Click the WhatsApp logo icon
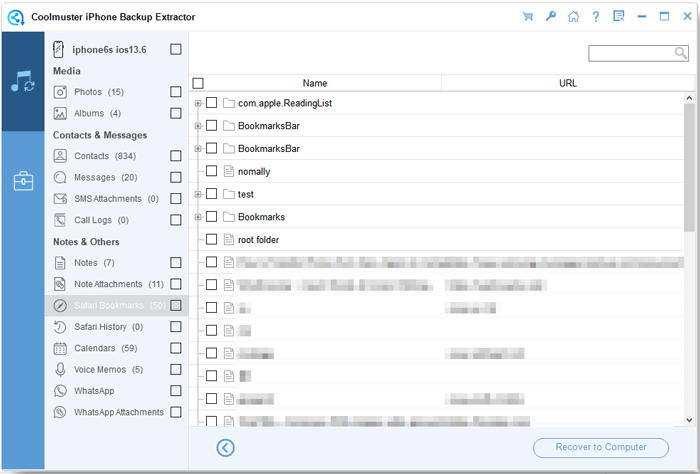 pyautogui.click(x=60, y=391)
